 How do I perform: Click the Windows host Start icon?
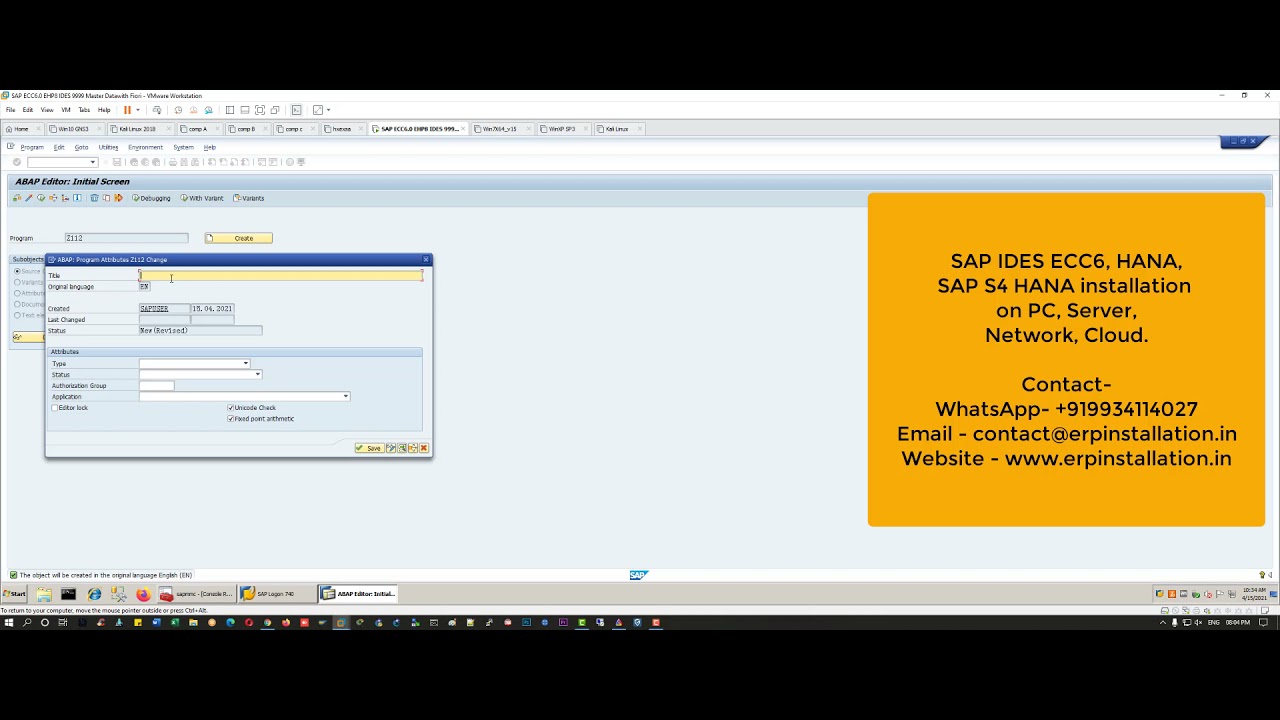(9, 622)
